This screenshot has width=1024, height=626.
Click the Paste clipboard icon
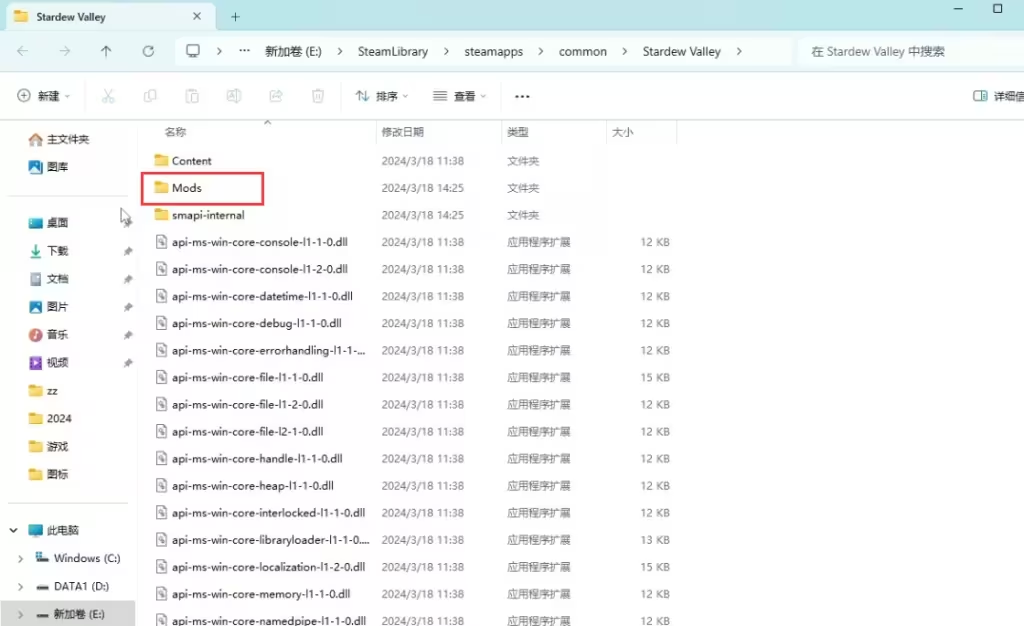point(192,97)
